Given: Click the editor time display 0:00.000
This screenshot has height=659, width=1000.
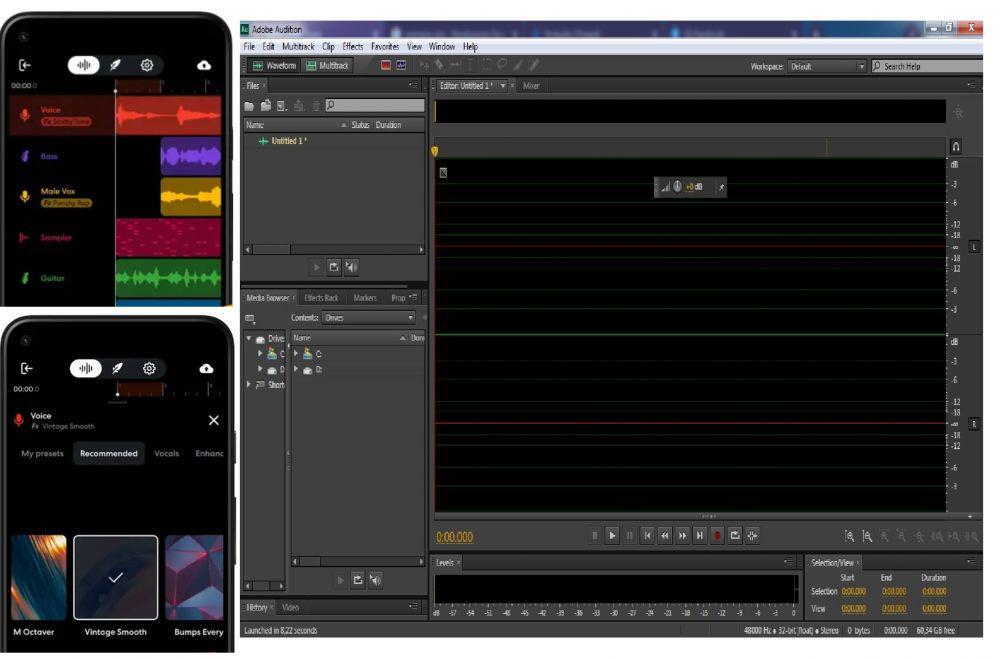Looking at the screenshot, I should pos(455,537).
